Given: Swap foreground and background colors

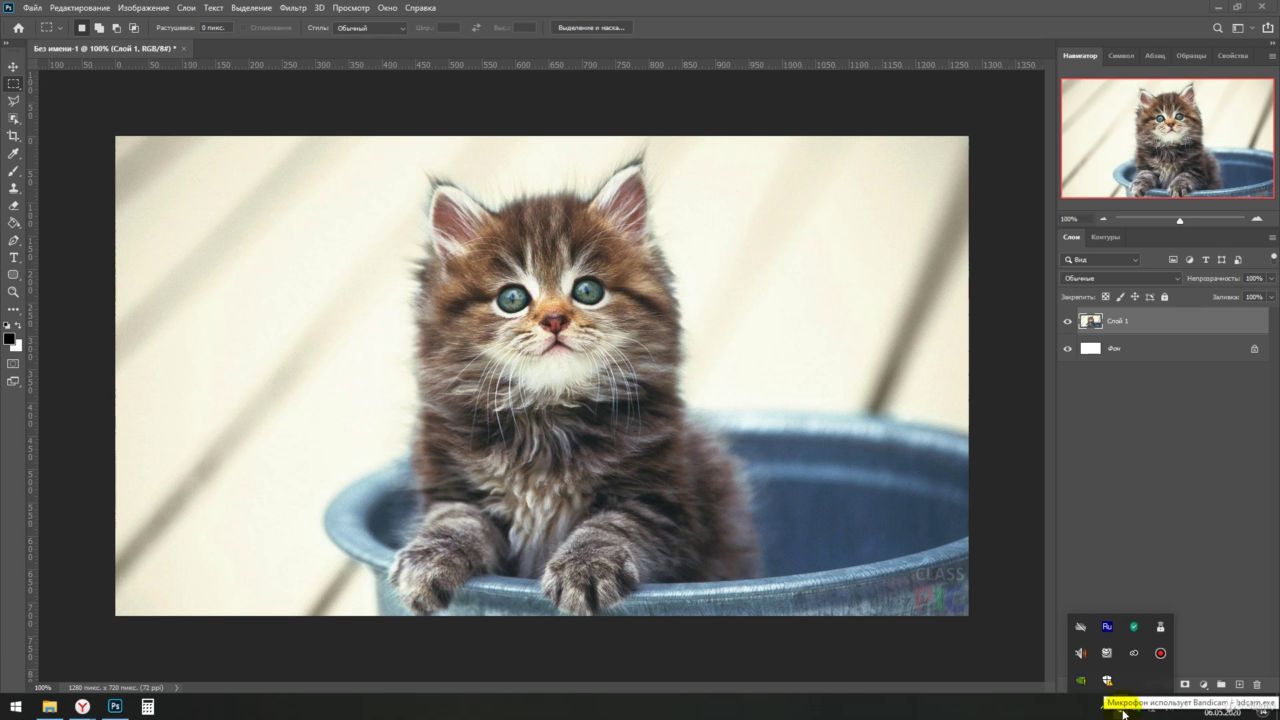Looking at the screenshot, I should point(18,326).
